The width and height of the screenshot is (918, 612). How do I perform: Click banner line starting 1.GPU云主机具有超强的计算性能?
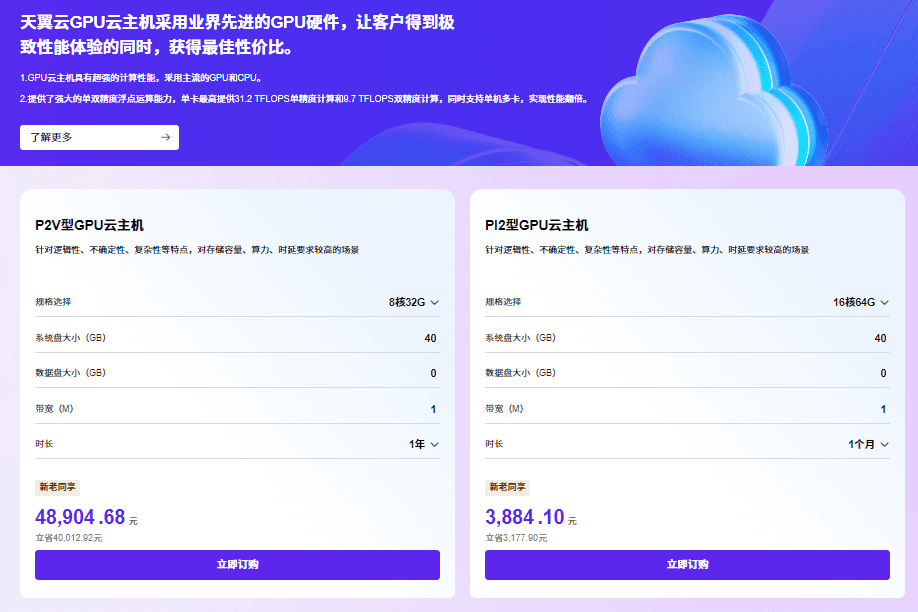coord(141,78)
